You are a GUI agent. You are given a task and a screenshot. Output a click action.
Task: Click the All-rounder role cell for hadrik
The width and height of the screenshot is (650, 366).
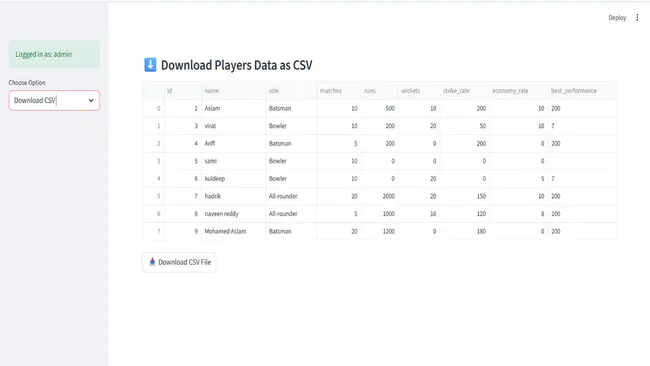(291, 196)
